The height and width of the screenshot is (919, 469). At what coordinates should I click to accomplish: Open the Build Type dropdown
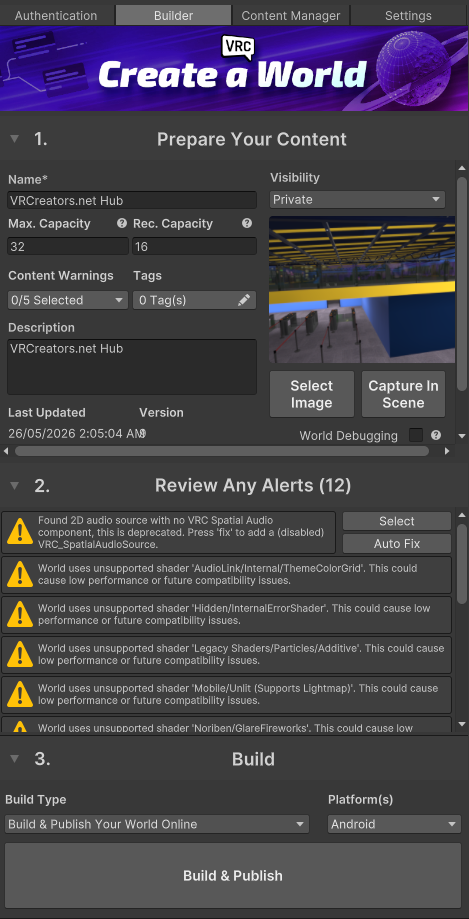tap(157, 824)
